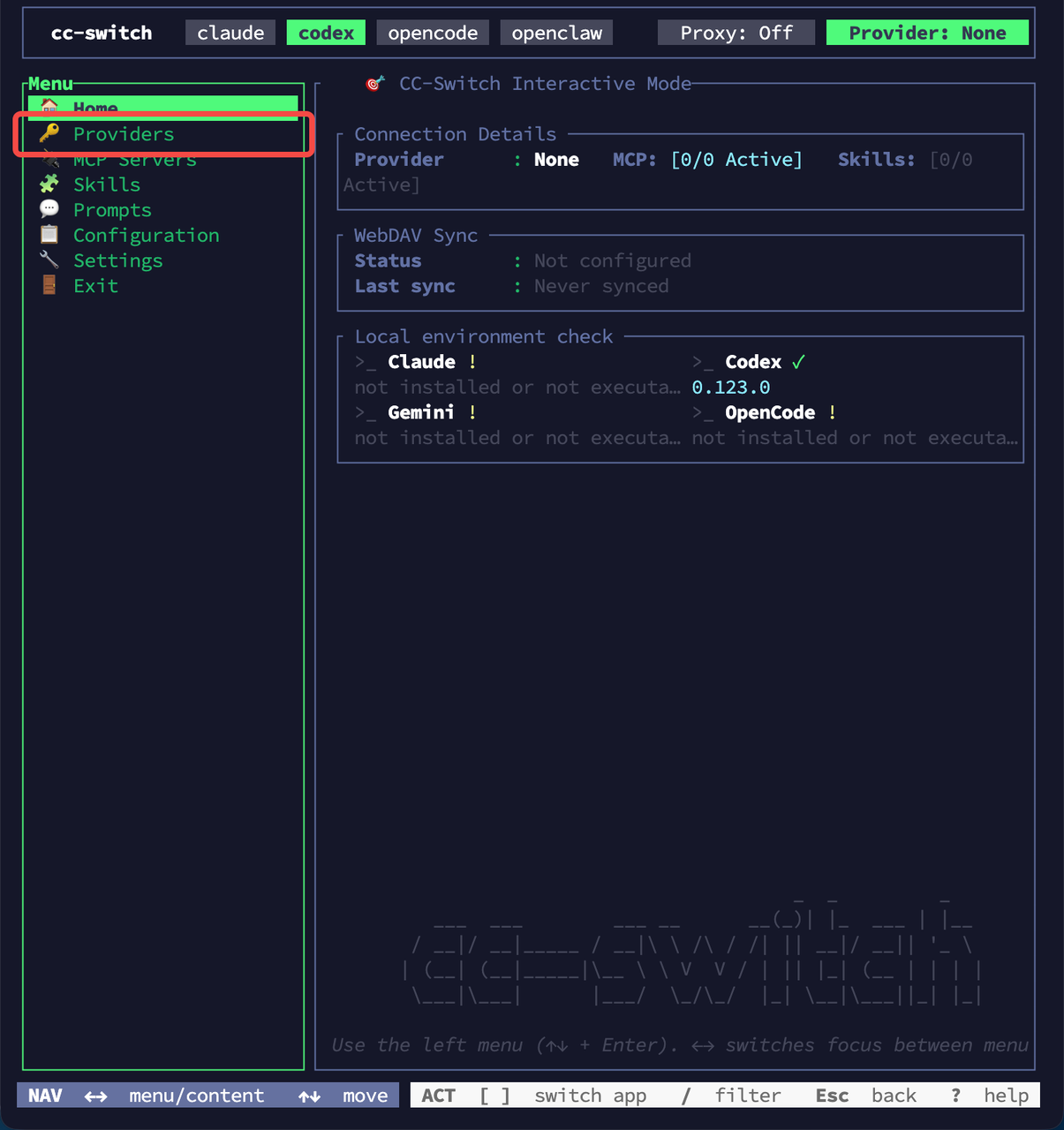The height and width of the screenshot is (1130, 1064).
Task: Click the clipboard icon beside Configuration
Action: pyautogui.click(x=49, y=235)
